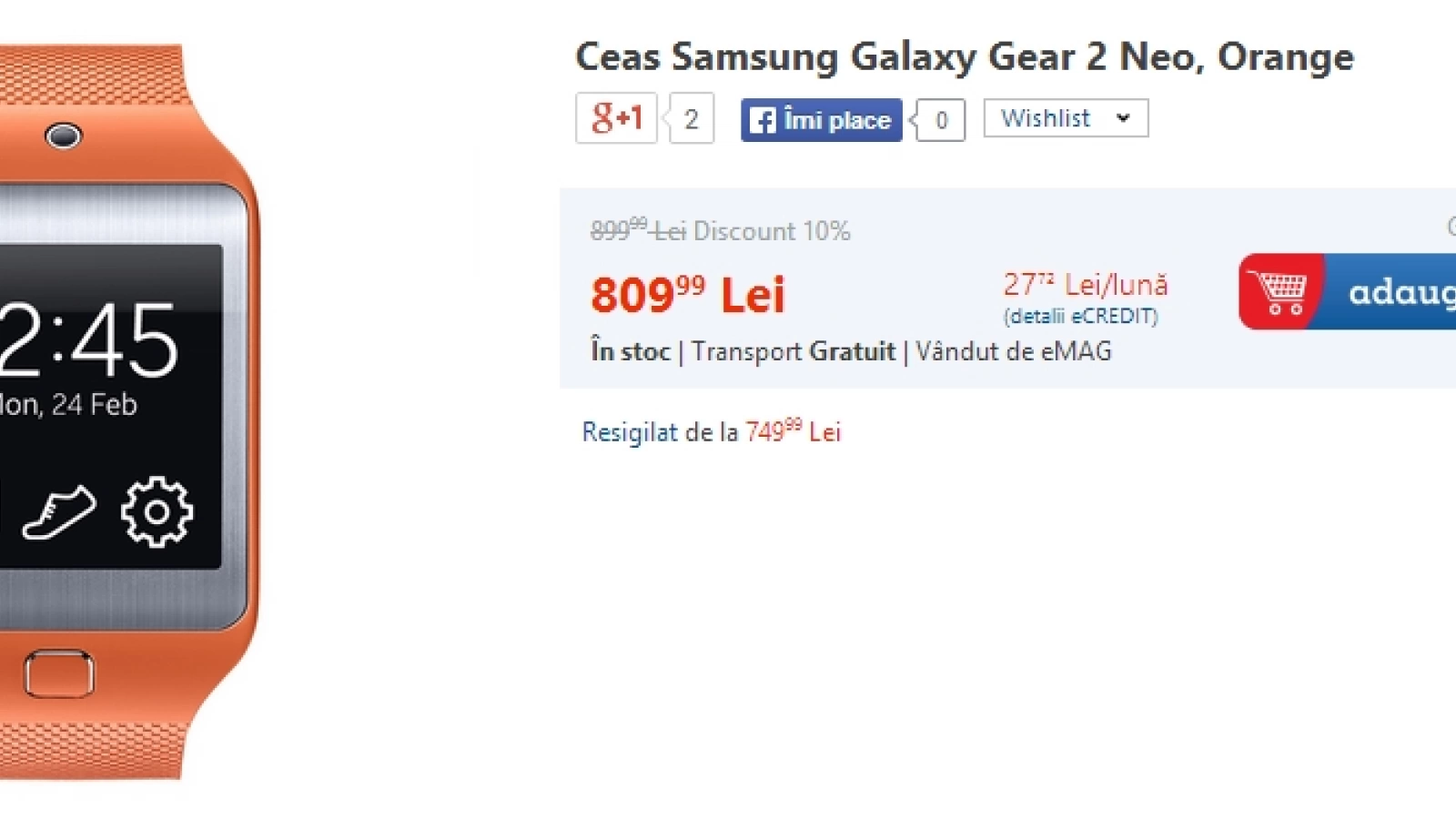Open the Wishlist dropdown
1456x819 pixels.
point(1066,118)
